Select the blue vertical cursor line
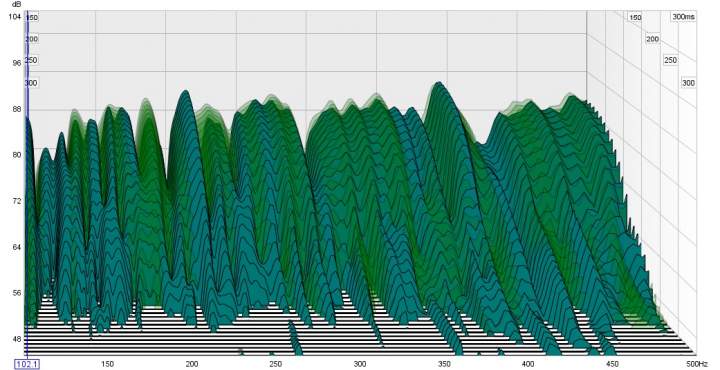Image resolution: width=720 pixels, height=370 pixels. [x=27, y=184]
